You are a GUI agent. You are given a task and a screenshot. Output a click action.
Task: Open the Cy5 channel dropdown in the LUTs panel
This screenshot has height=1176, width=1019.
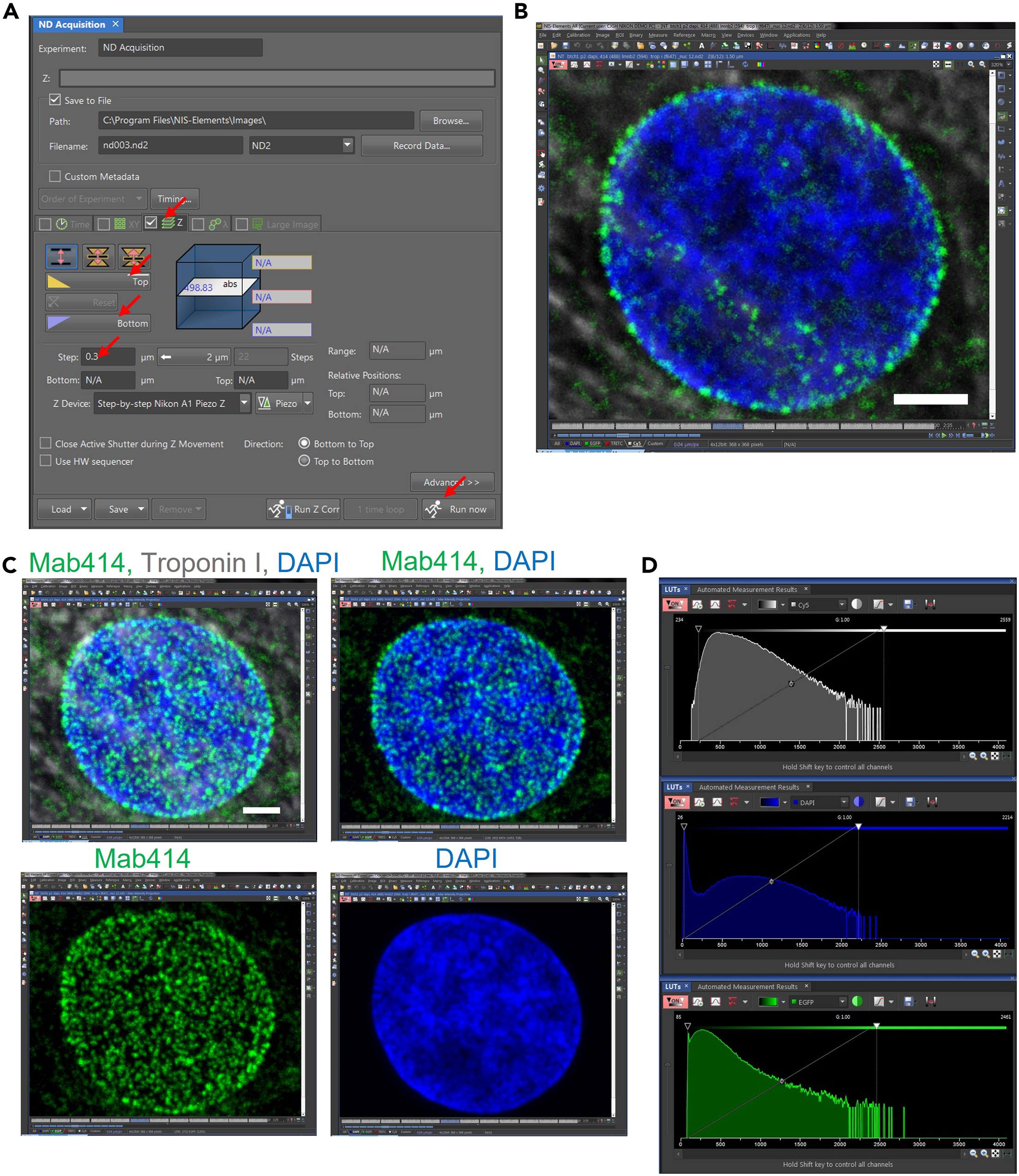click(841, 604)
